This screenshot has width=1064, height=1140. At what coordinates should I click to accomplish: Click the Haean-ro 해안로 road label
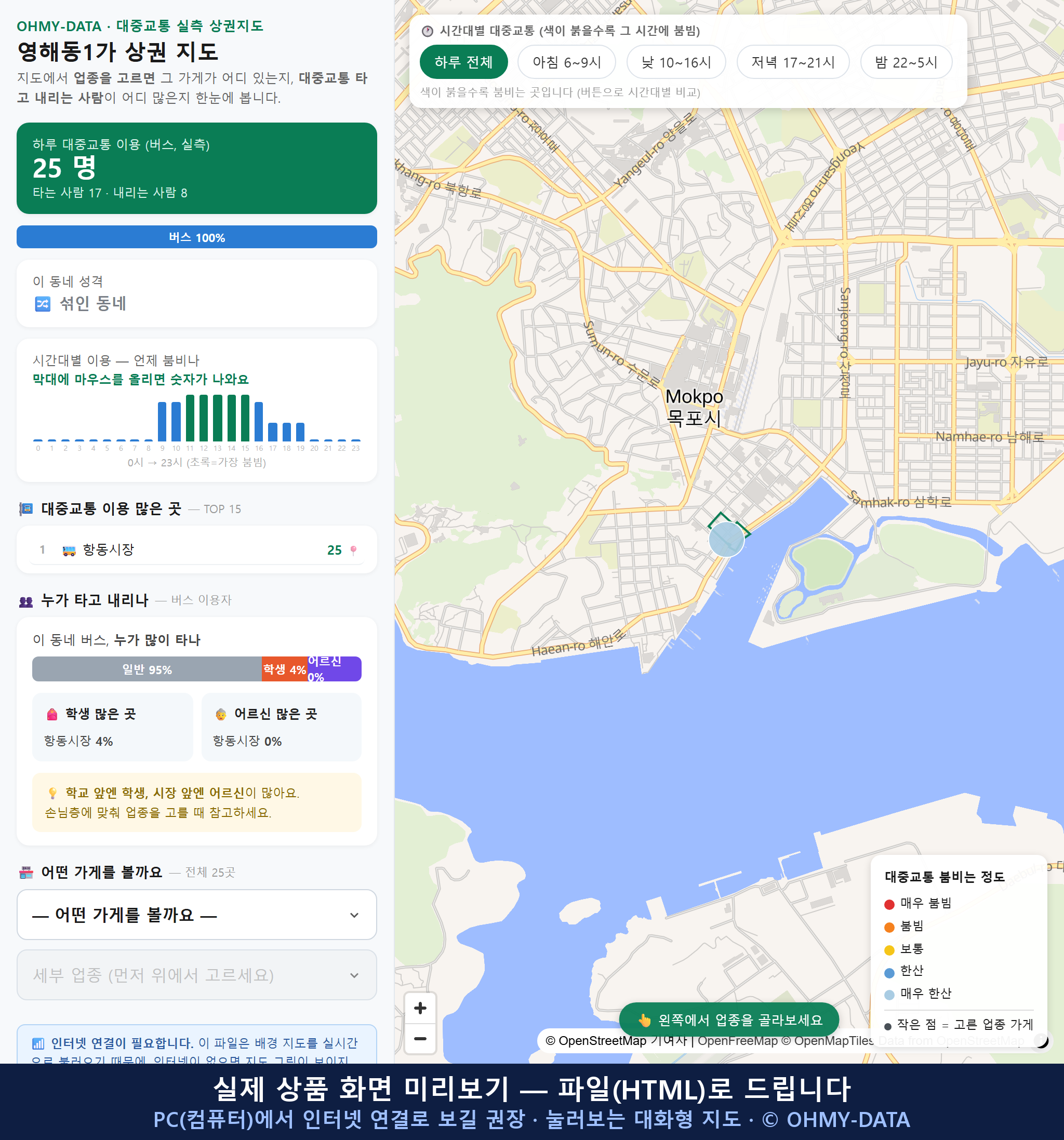(579, 643)
